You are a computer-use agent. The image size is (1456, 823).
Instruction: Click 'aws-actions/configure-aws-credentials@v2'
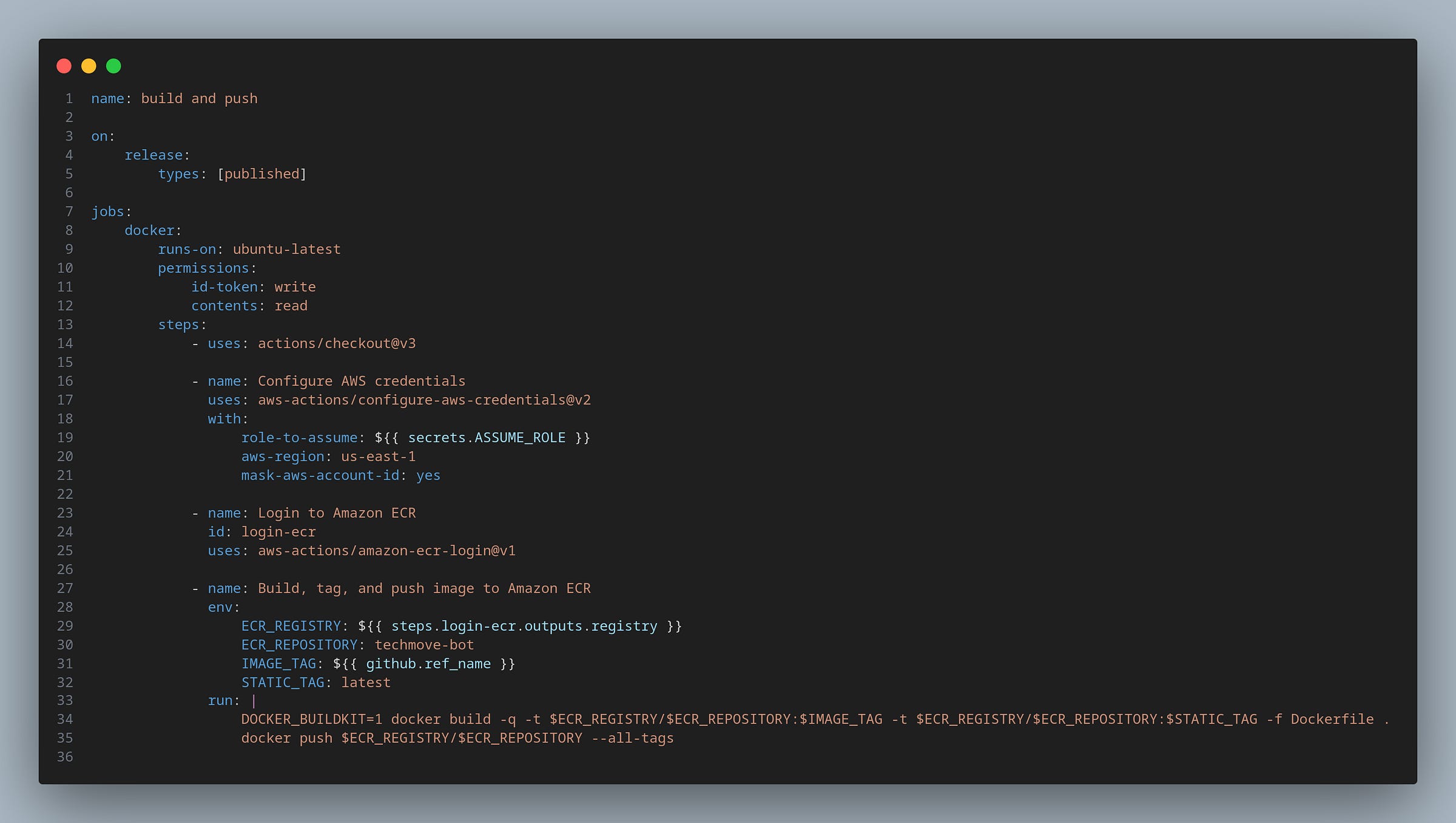tap(424, 400)
